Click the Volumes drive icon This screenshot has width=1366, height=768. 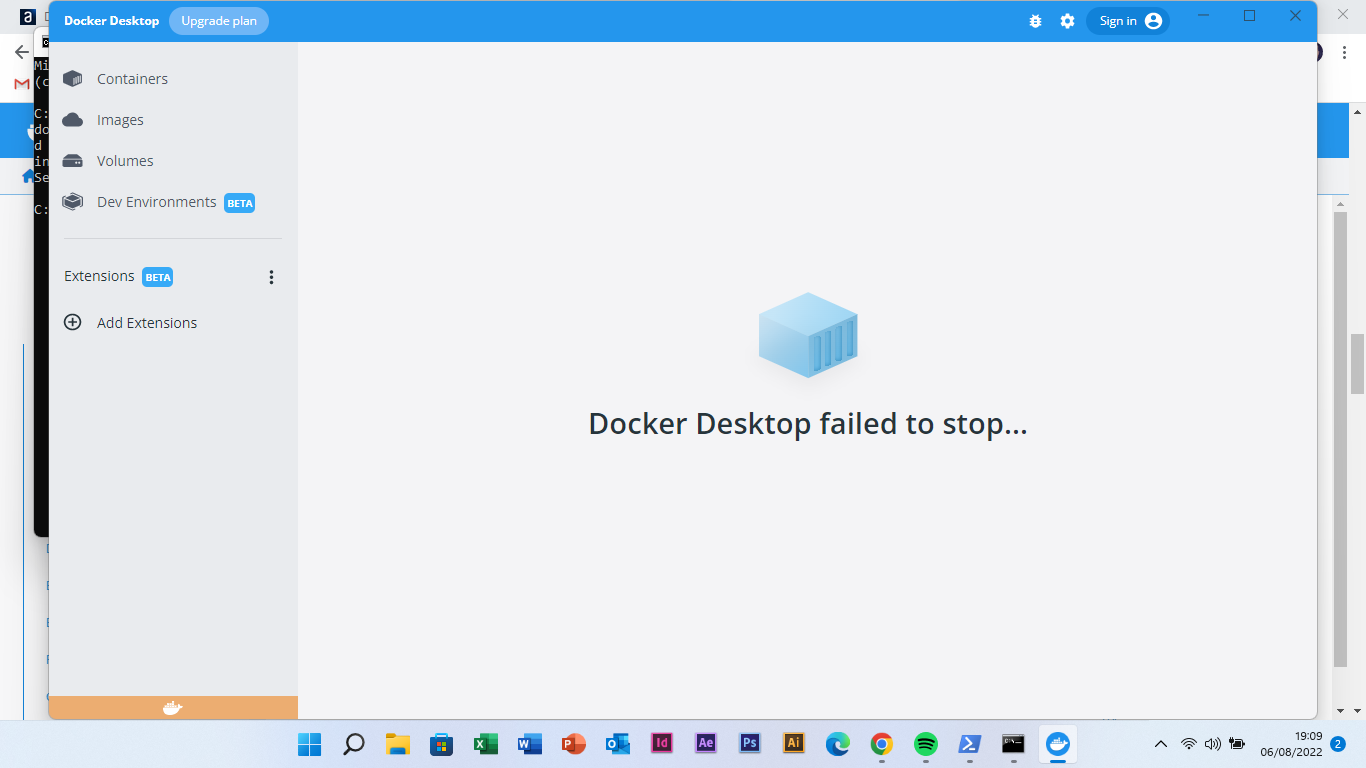click(x=72, y=161)
